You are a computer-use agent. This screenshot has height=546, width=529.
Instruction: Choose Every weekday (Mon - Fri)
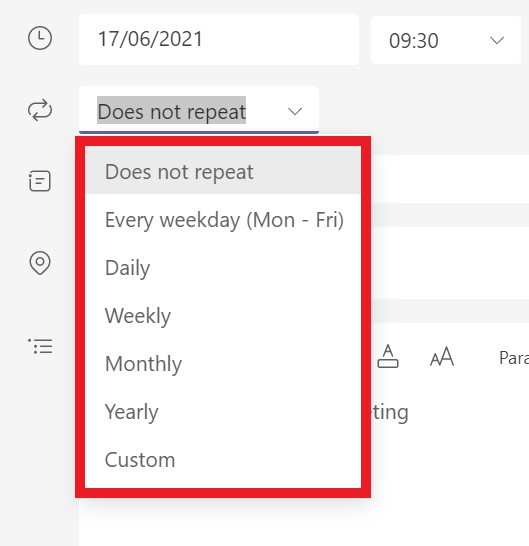tap(223, 220)
